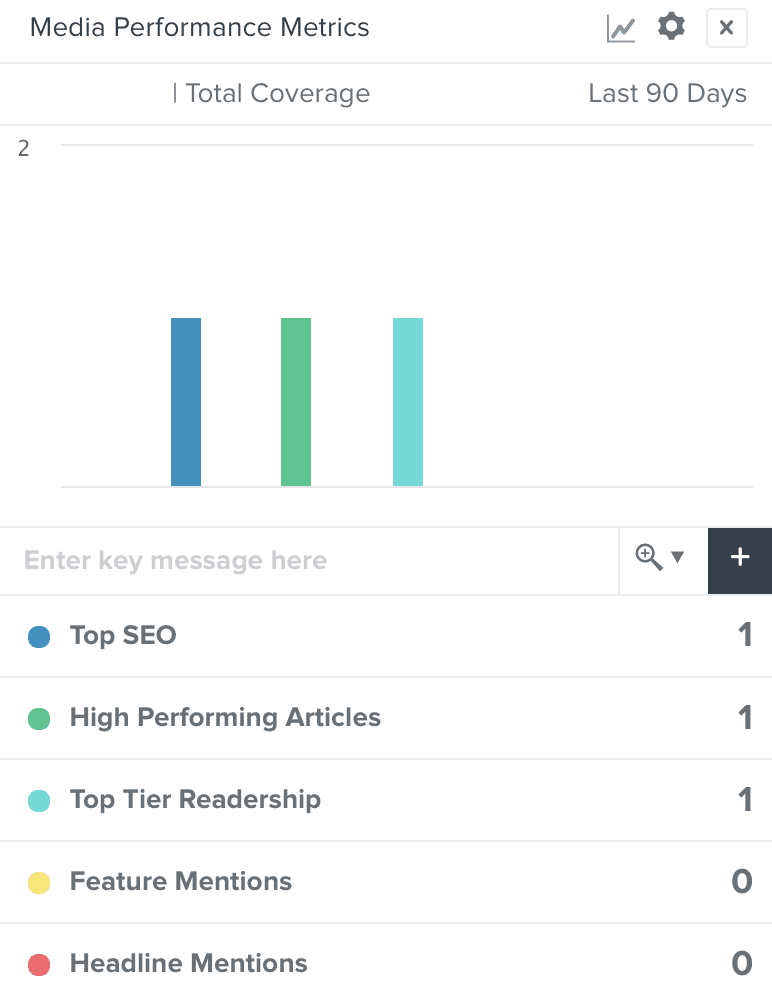
Task: Click the Total Coverage metric label
Action: (x=277, y=93)
